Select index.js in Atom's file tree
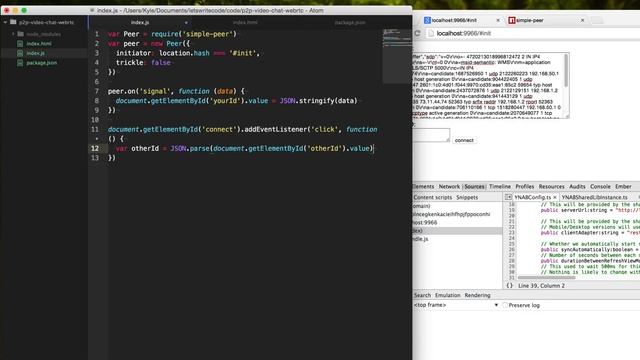This screenshot has height=360, width=640. (x=36, y=53)
